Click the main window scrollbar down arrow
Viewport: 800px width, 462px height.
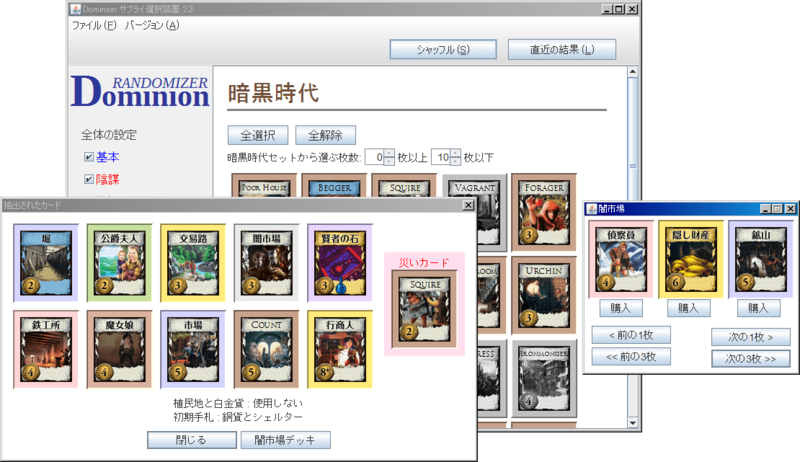pyautogui.click(x=633, y=423)
